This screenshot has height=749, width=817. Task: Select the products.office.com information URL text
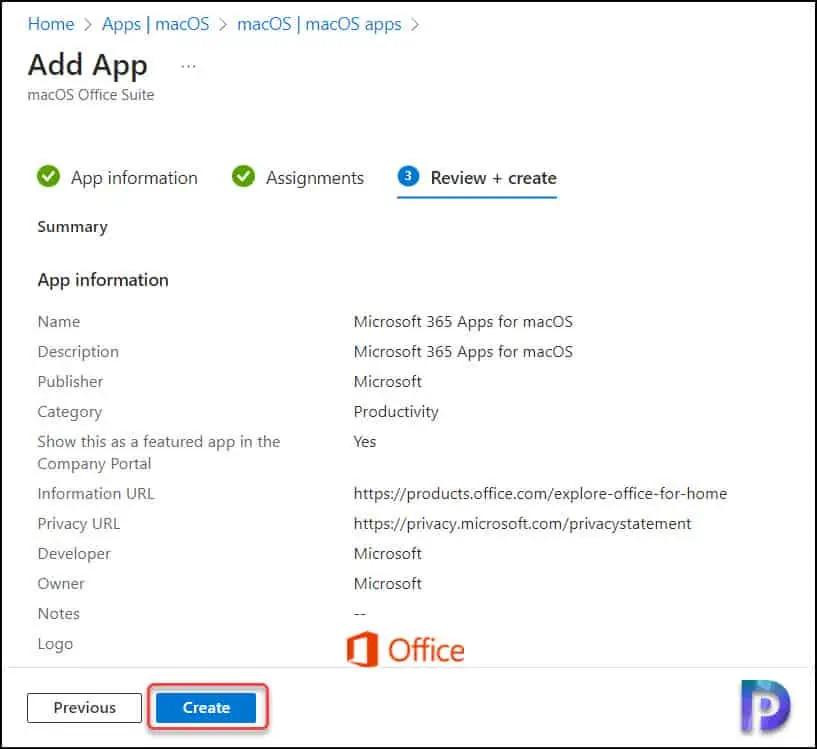(x=540, y=493)
